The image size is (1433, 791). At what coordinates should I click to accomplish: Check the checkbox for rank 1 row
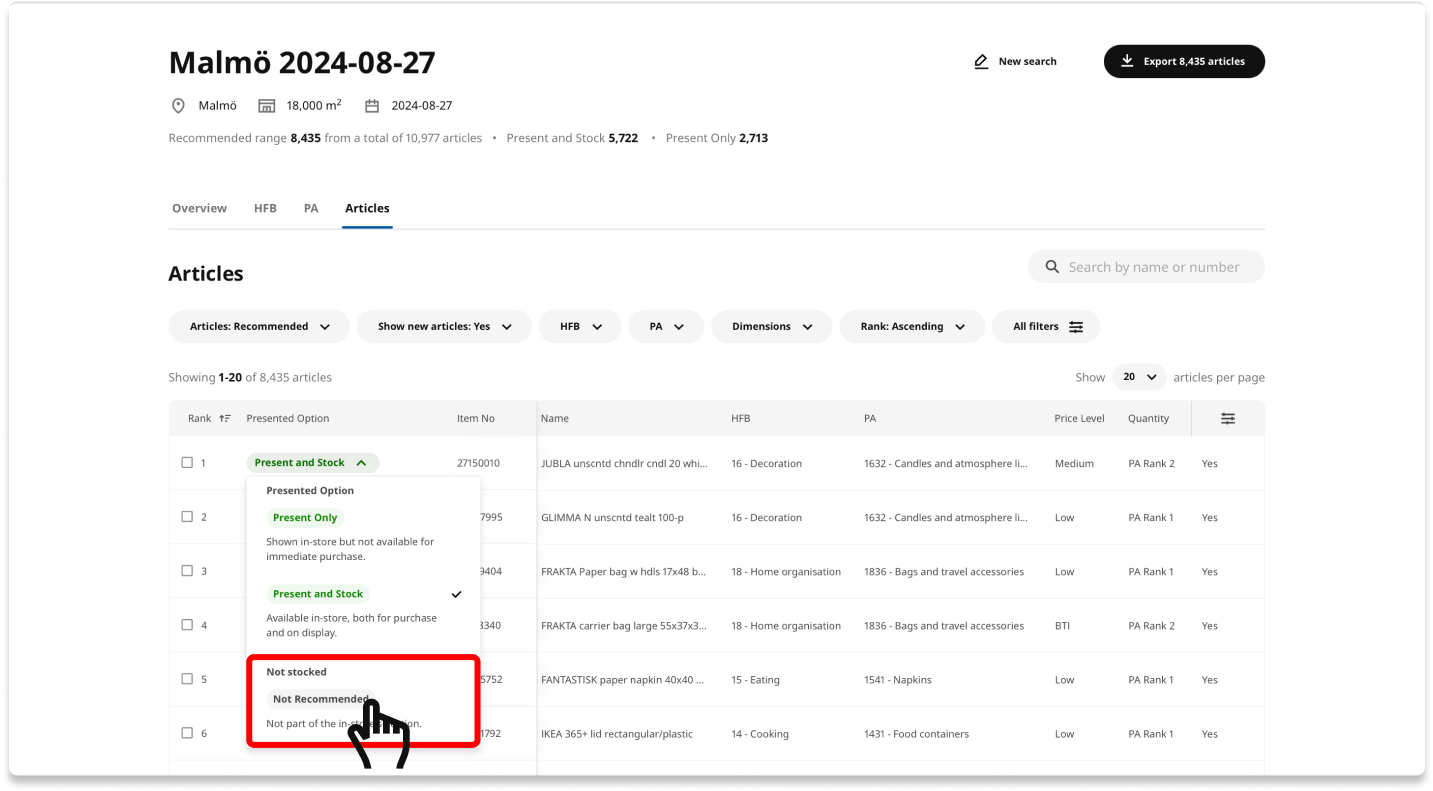pos(187,463)
